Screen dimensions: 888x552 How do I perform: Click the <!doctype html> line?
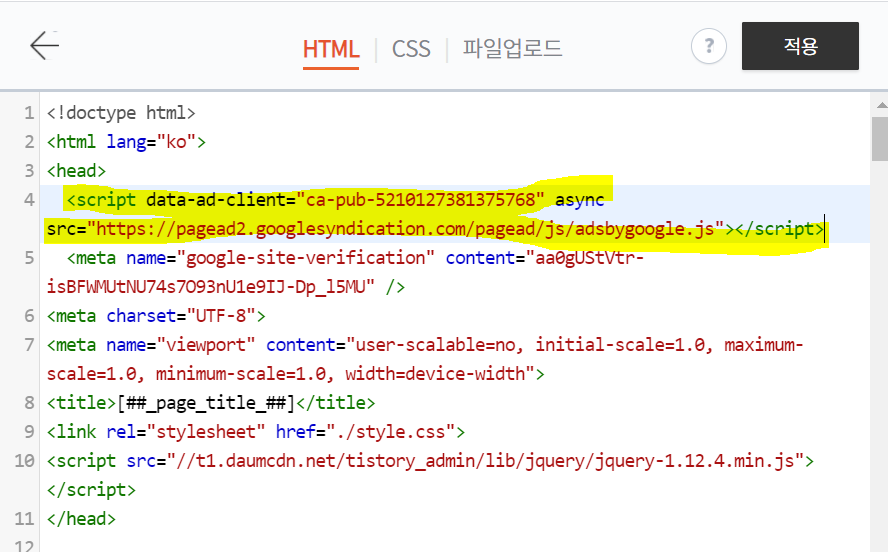pos(121,113)
